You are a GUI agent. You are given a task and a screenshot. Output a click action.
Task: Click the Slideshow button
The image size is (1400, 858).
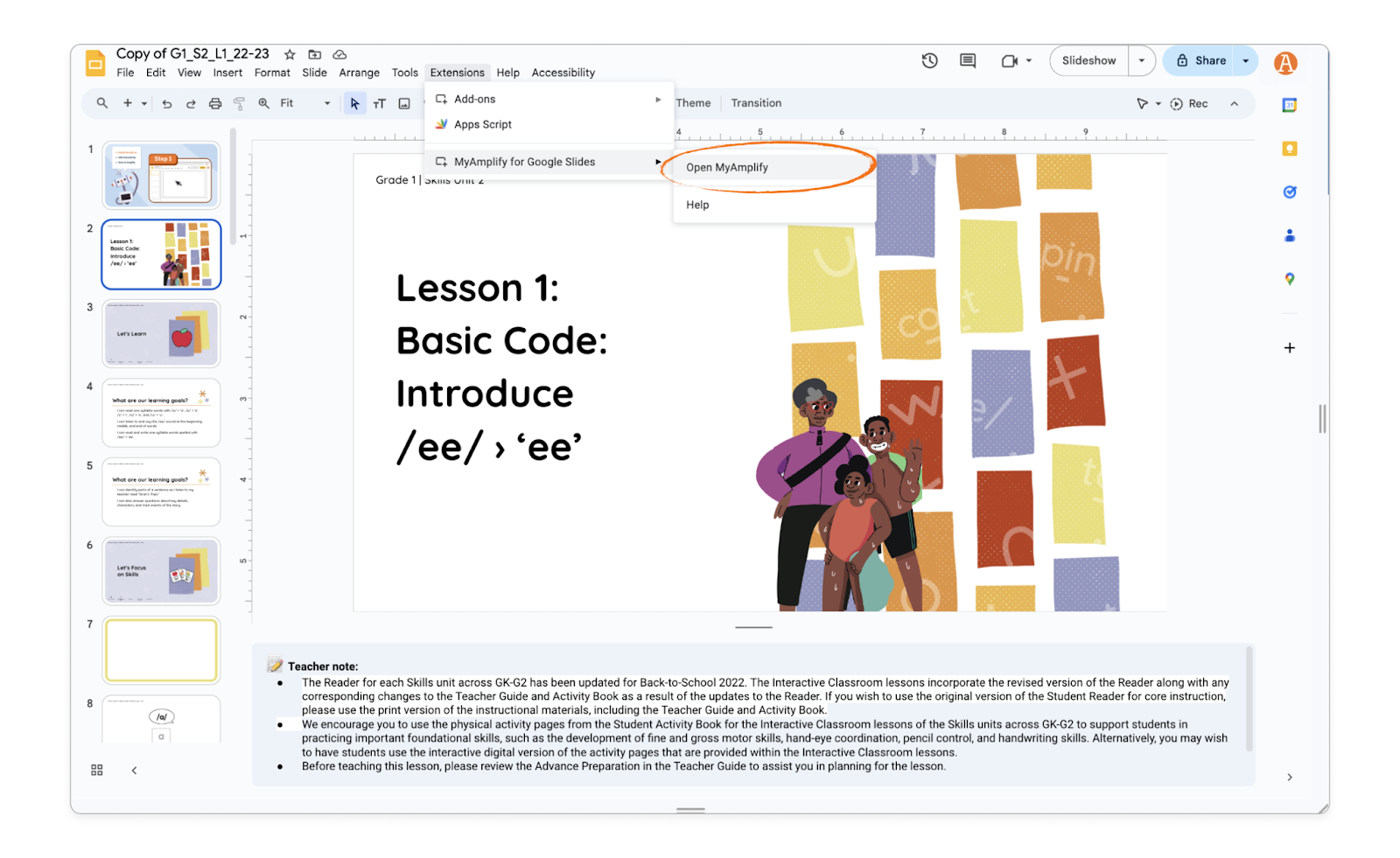1088,60
